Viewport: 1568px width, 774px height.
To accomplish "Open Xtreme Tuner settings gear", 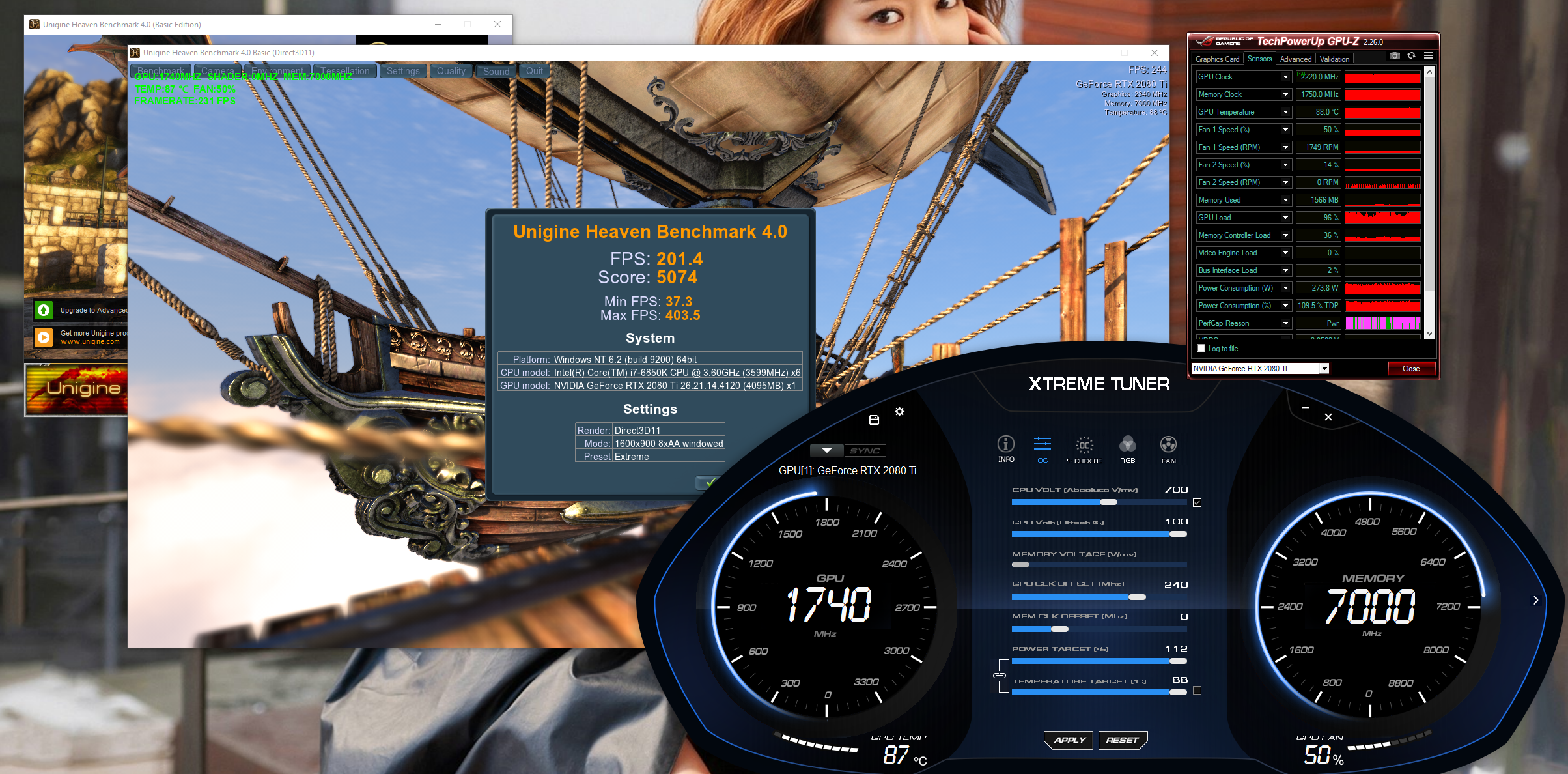I will [x=899, y=412].
